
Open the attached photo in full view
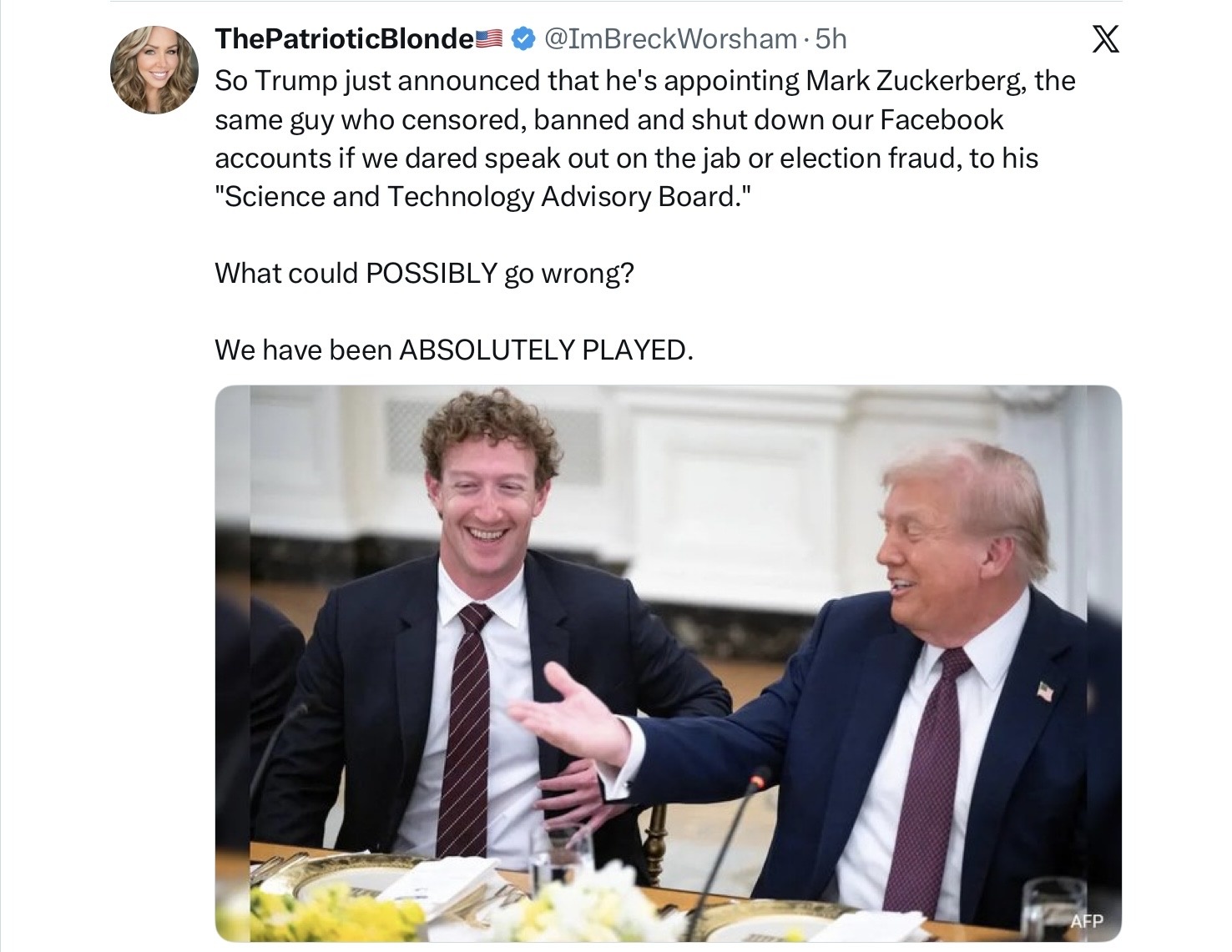point(668,663)
